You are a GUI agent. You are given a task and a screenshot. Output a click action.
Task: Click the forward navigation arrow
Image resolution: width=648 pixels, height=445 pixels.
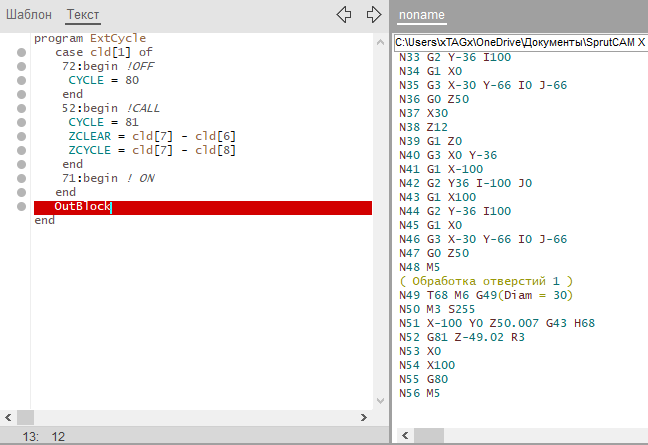click(374, 15)
